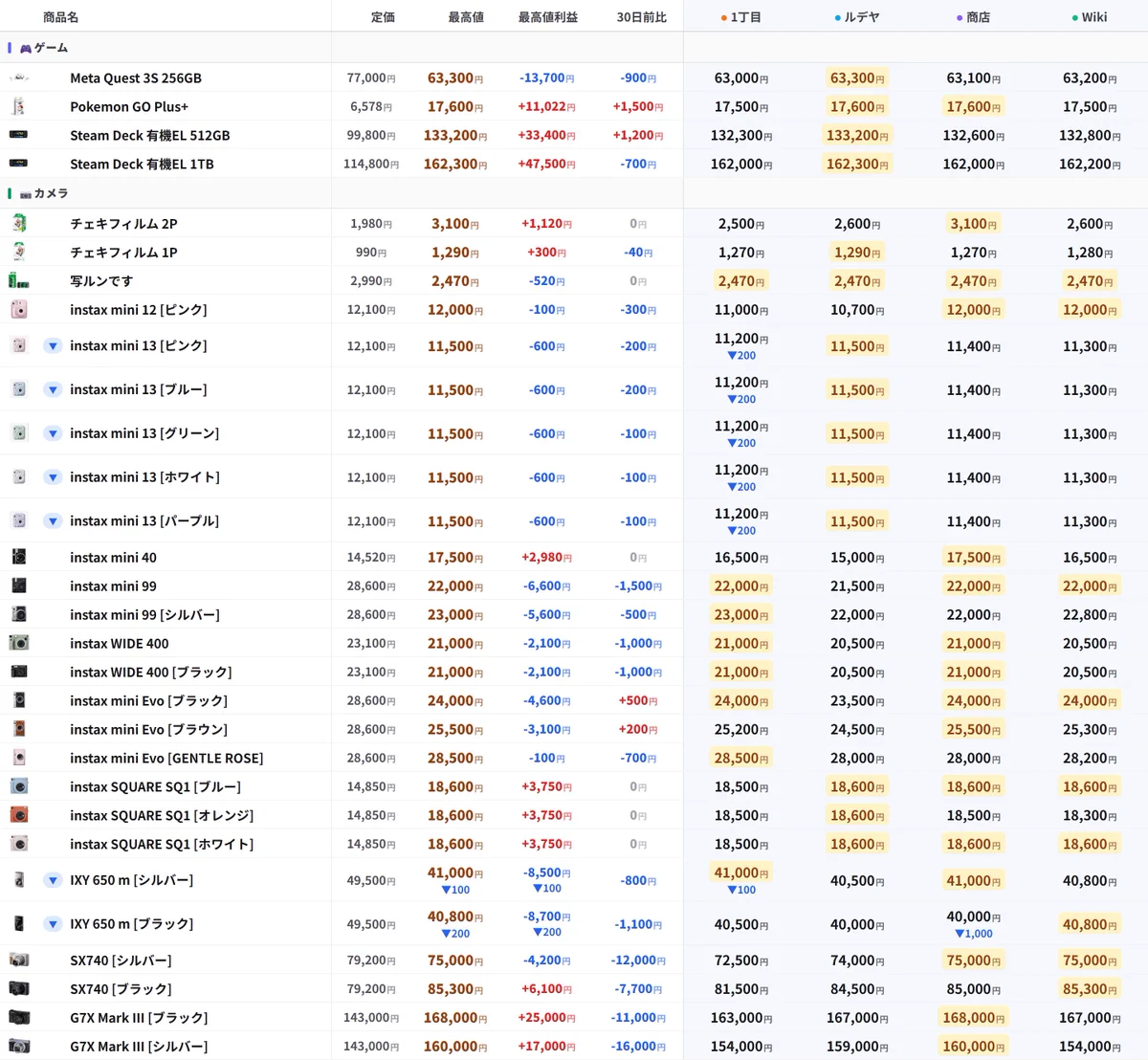Click the instax SQUARE SQ1 [ブルー] icon
This screenshot has height=1060, width=1148.
19,786
